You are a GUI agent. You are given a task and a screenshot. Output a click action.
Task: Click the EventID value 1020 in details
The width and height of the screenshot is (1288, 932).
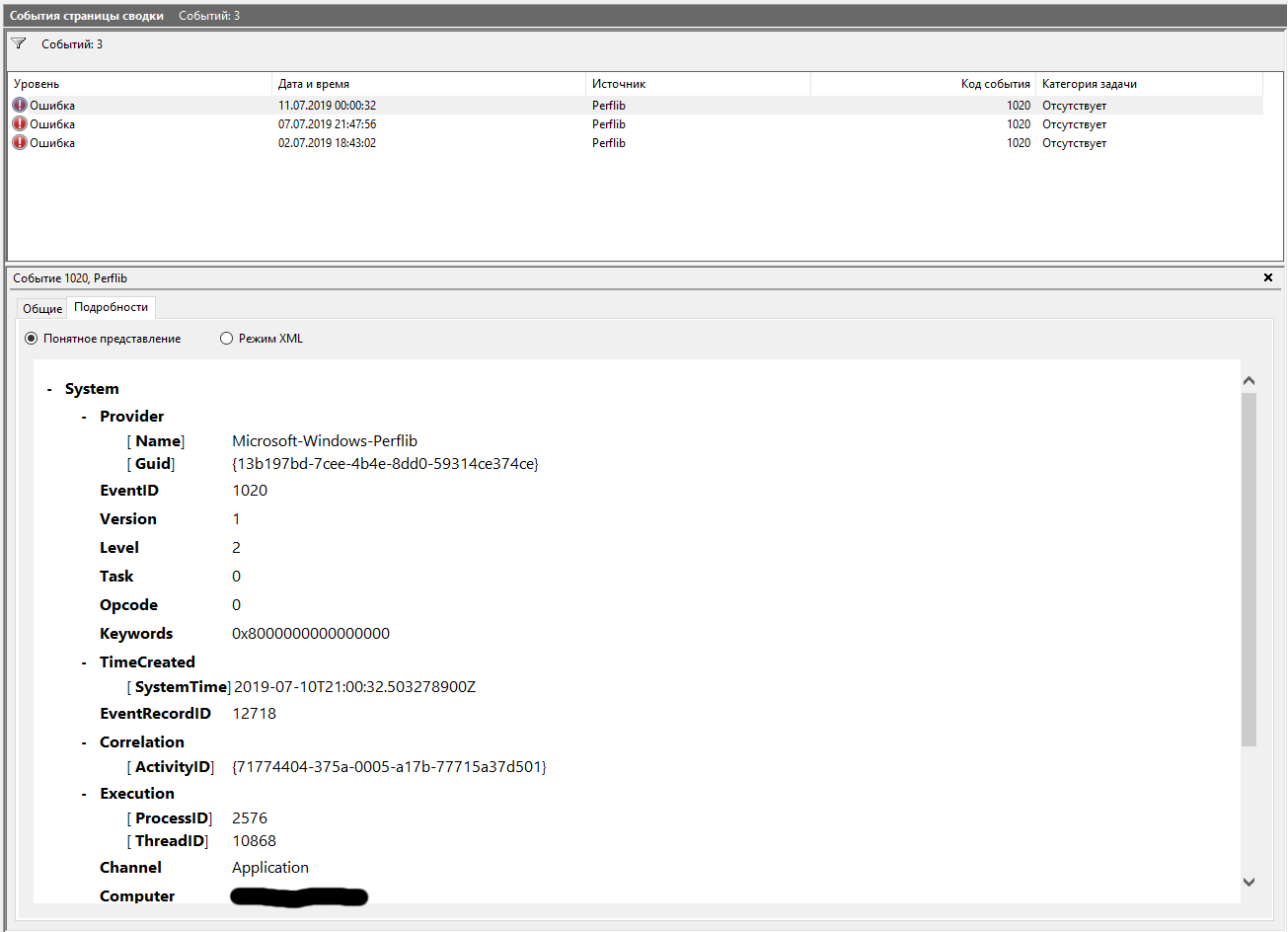click(x=250, y=491)
